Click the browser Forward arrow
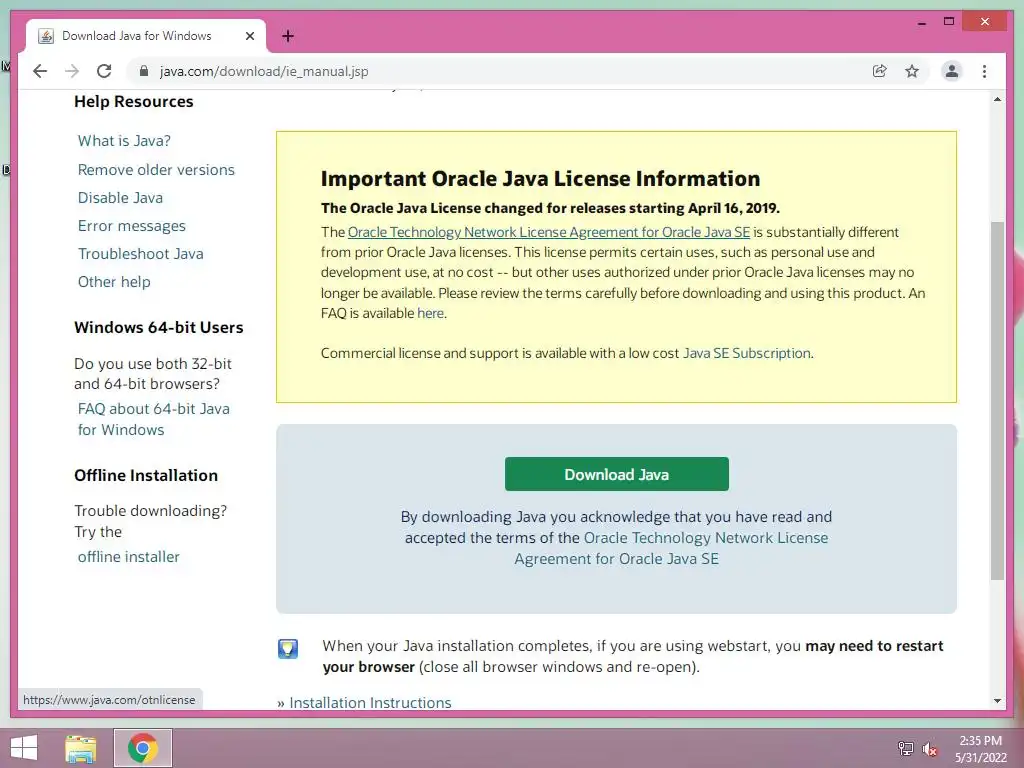1024x768 pixels. pos(72,71)
